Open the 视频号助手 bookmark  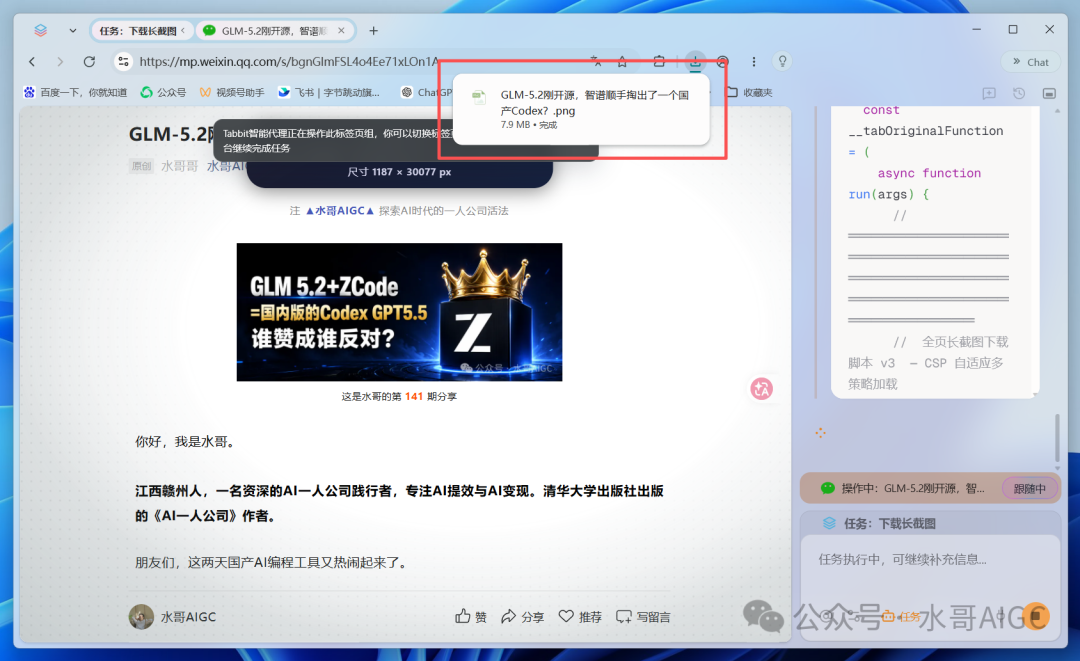click(x=232, y=92)
